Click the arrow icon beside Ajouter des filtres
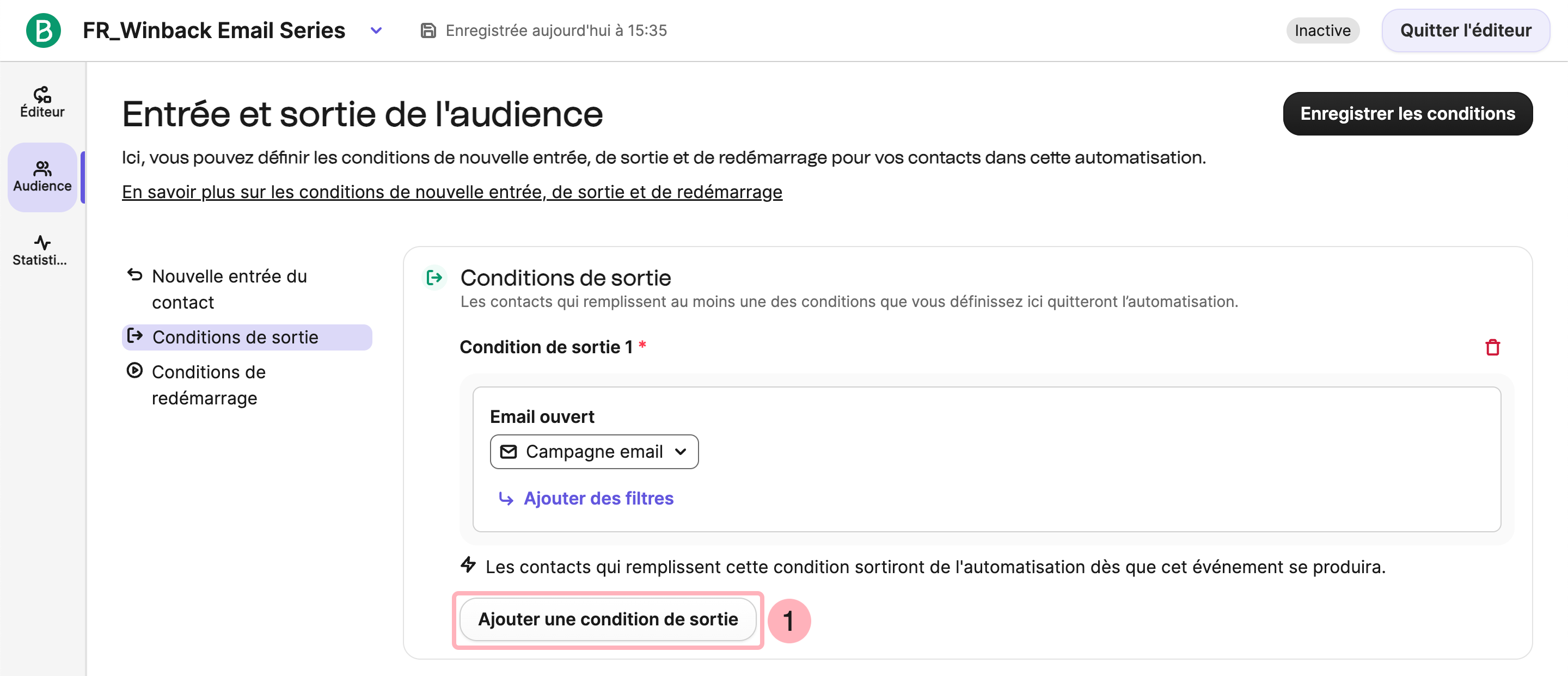 [x=505, y=499]
